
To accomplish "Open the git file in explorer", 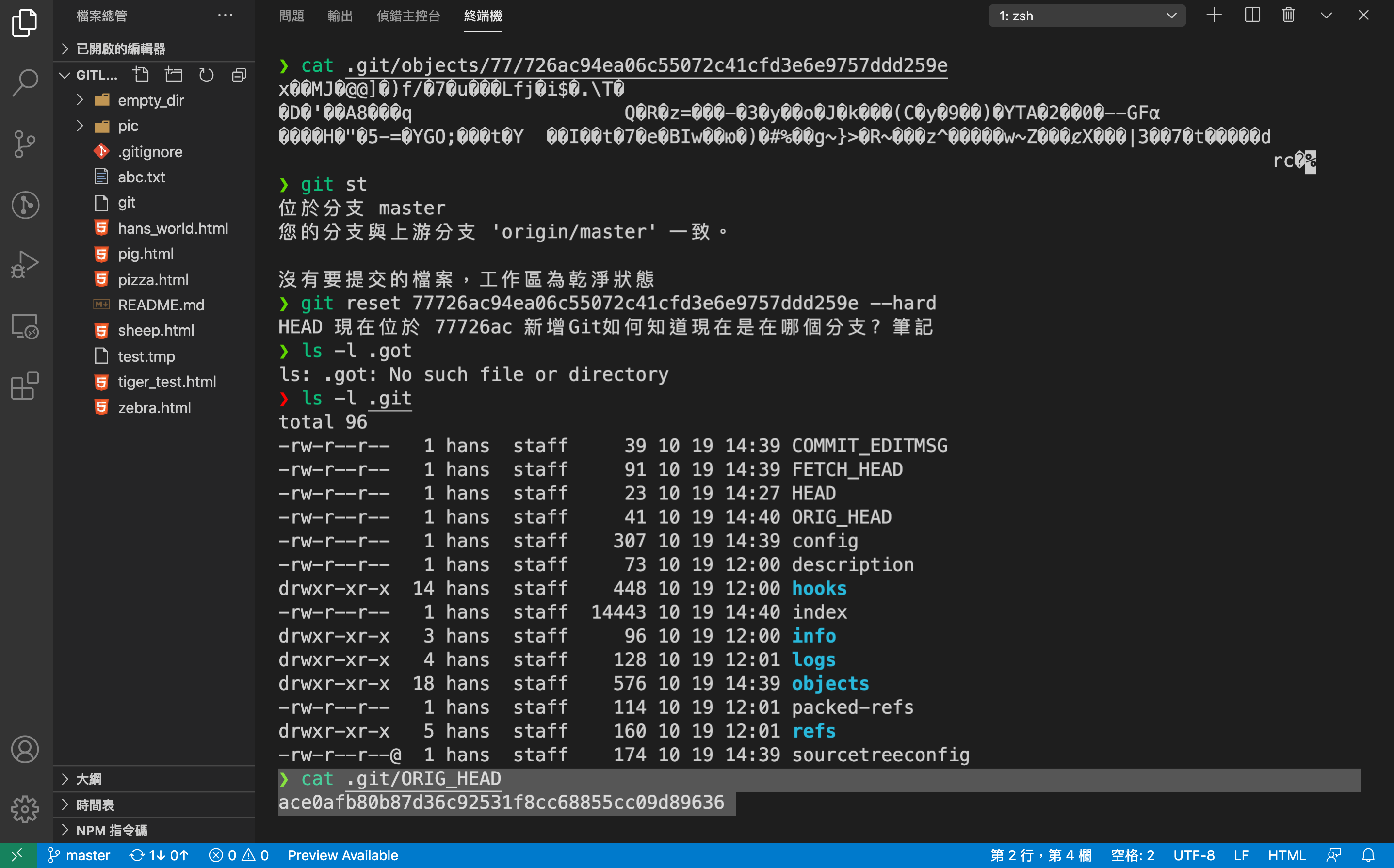I will 154,203.
